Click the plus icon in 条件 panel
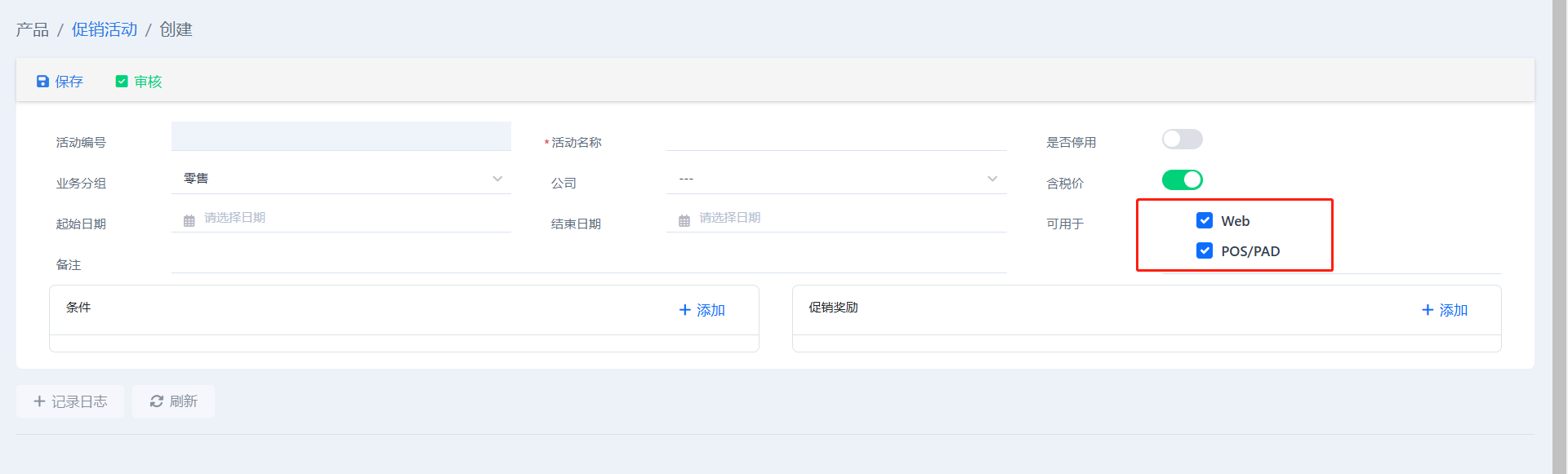The width and height of the screenshot is (1568, 474). click(x=685, y=310)
